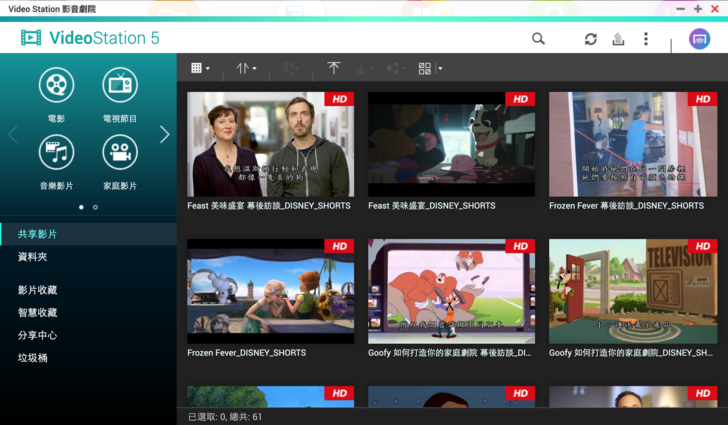Open the three-dot more options menu

click(x=646, y=39)
